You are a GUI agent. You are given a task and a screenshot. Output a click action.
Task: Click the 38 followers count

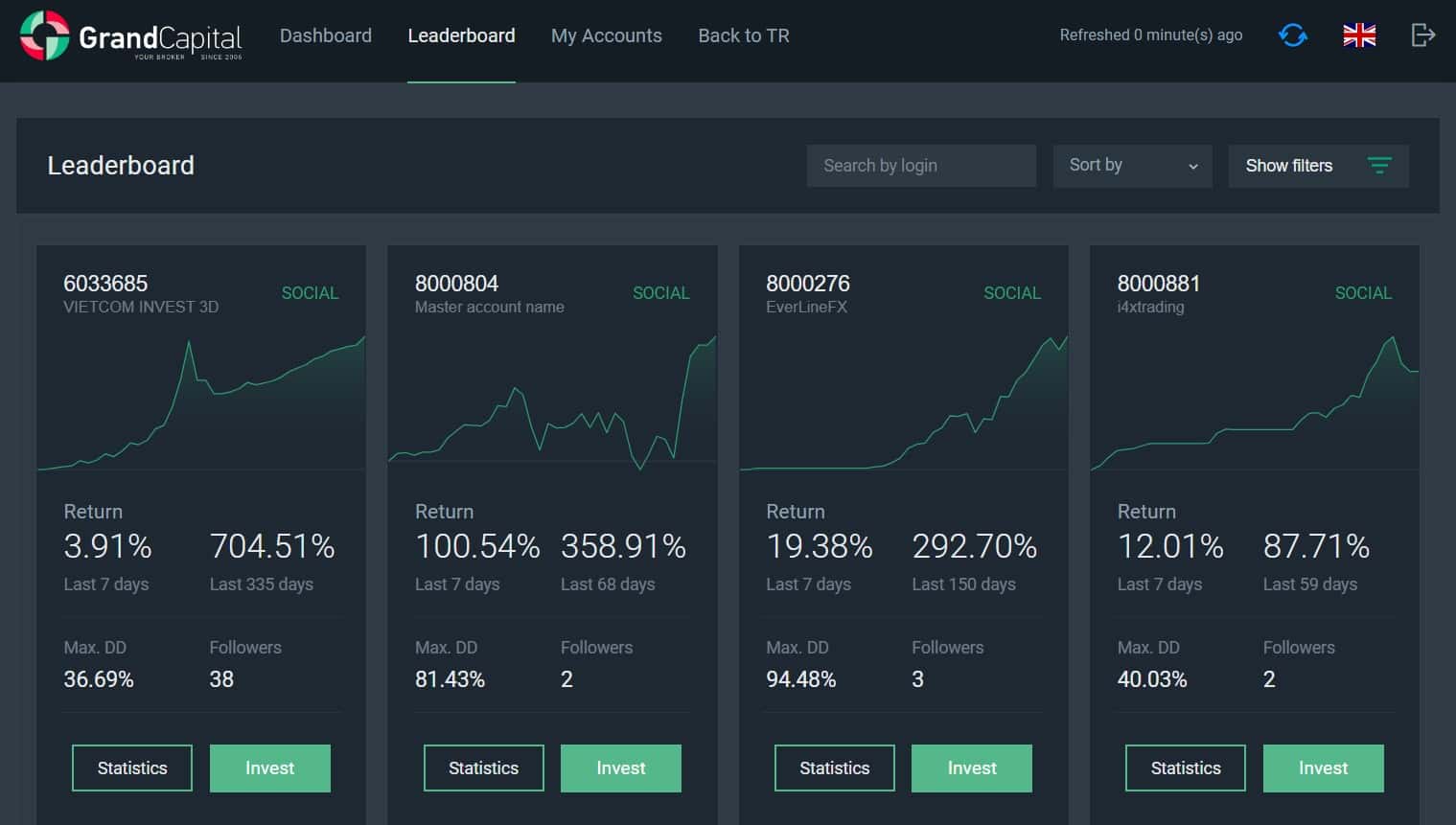point(221,679)
